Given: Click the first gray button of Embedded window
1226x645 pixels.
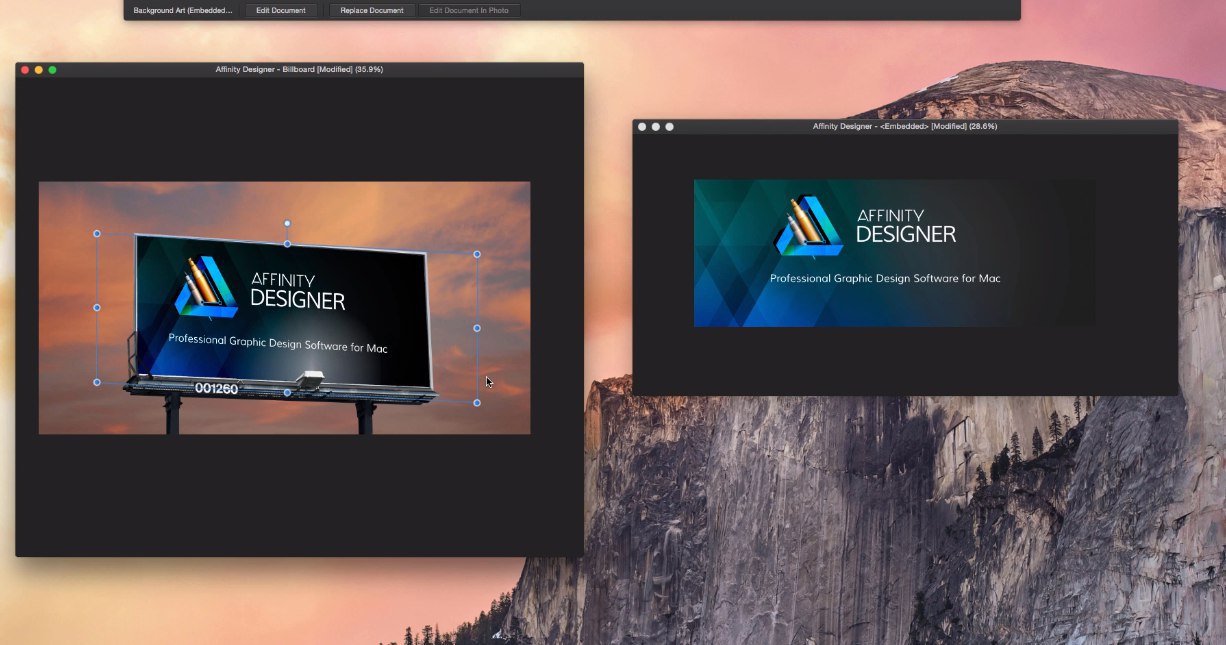Looking at the screenshot, I should pyautogui.click(x=642, y=127).
